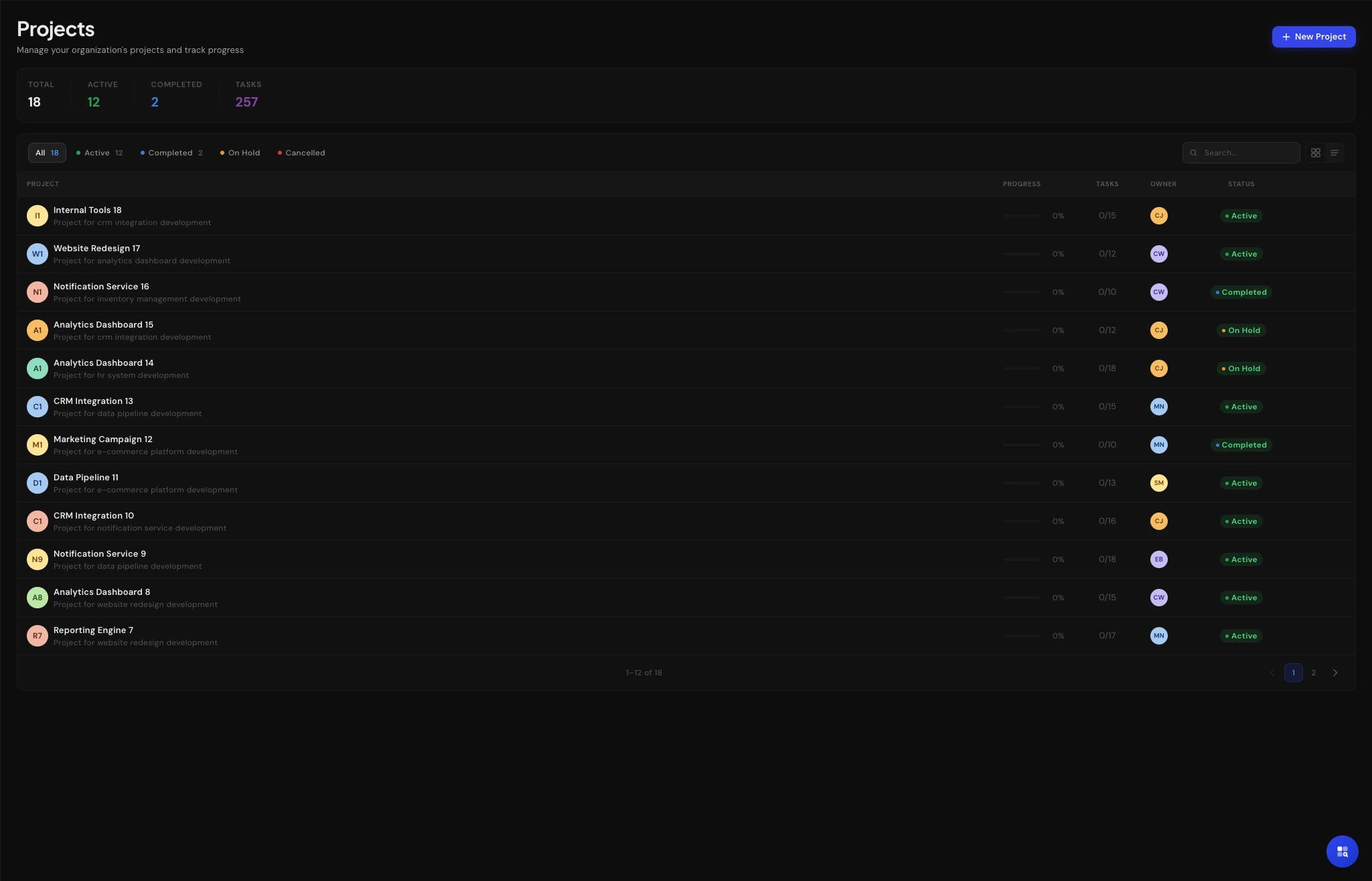The width and height of the screenshot is (1372, 881).
Task: Focus the project Search field
Action: pos(1247,153)
